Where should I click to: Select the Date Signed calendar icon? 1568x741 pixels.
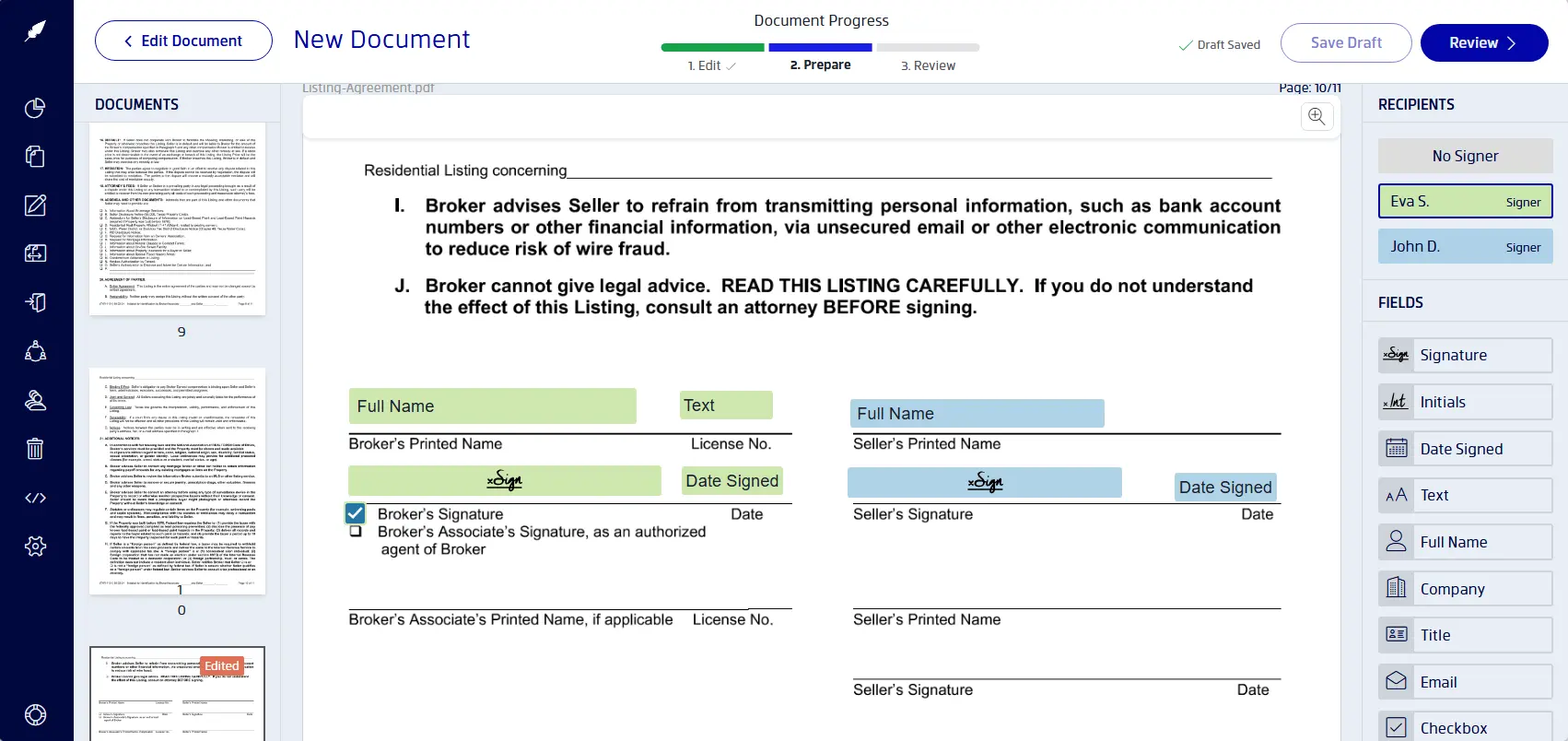point(1396,449)
